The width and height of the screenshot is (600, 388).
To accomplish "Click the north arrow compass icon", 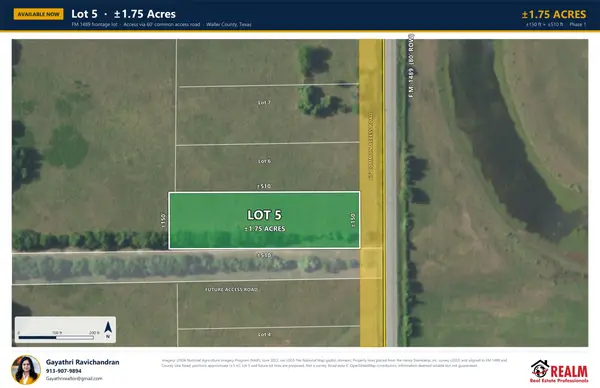I will point(108,330).
